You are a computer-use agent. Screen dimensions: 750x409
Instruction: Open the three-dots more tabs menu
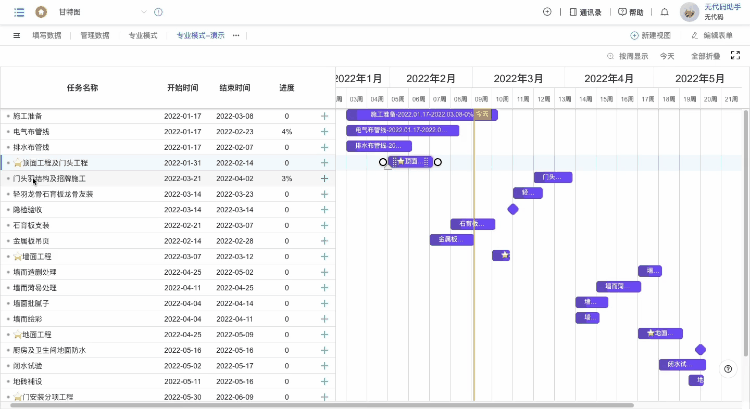[236, 35]
